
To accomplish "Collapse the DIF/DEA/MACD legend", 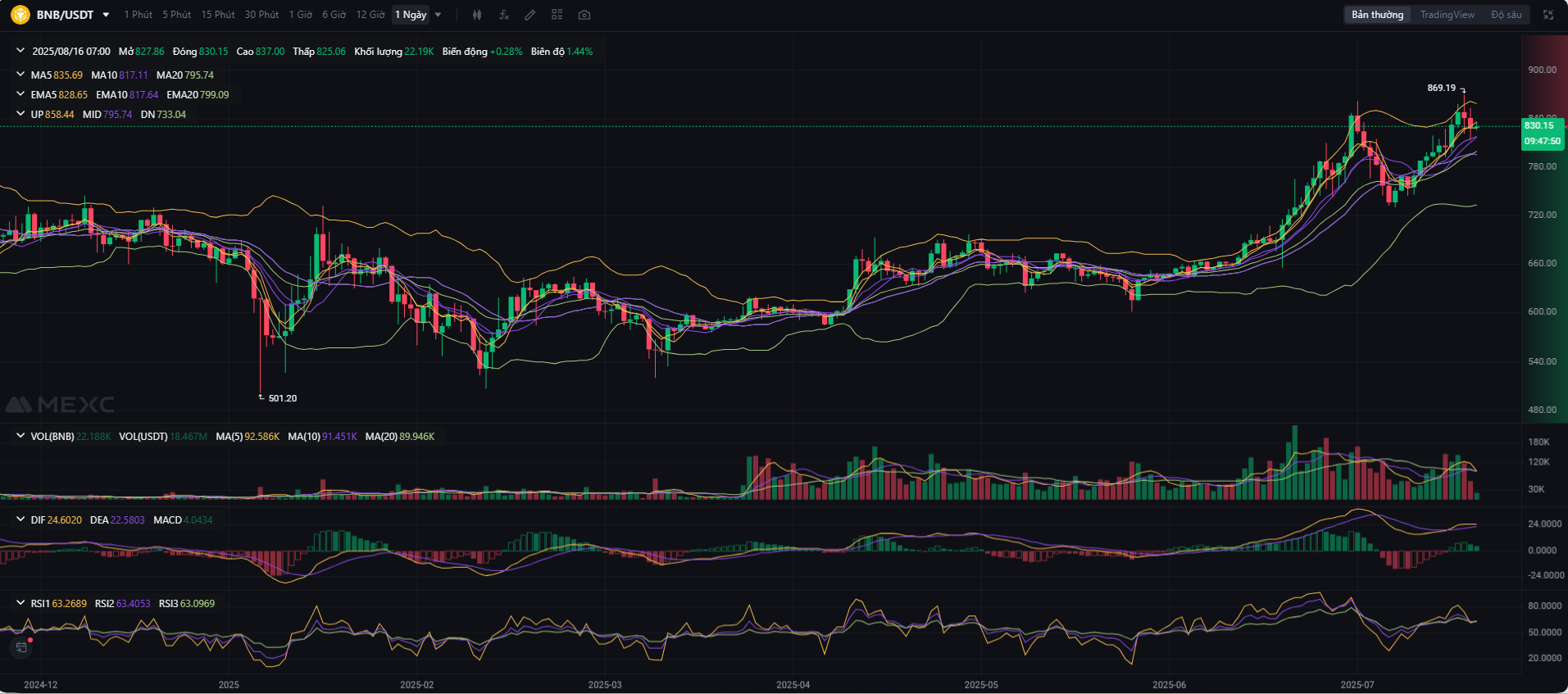I will point(20,519).
